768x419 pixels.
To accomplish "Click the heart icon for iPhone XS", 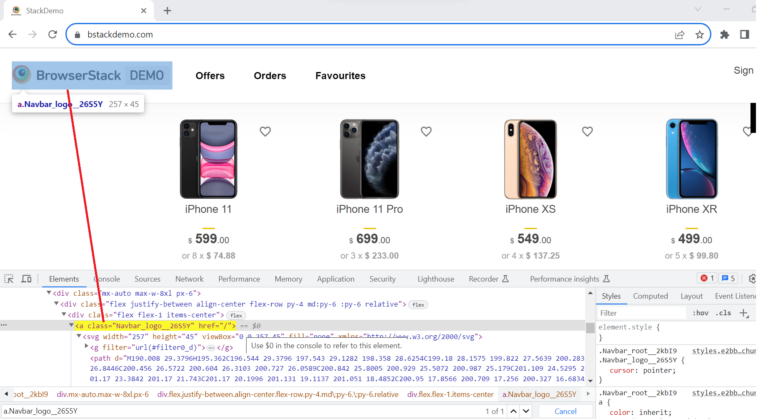I will click(x=588, y=131).
